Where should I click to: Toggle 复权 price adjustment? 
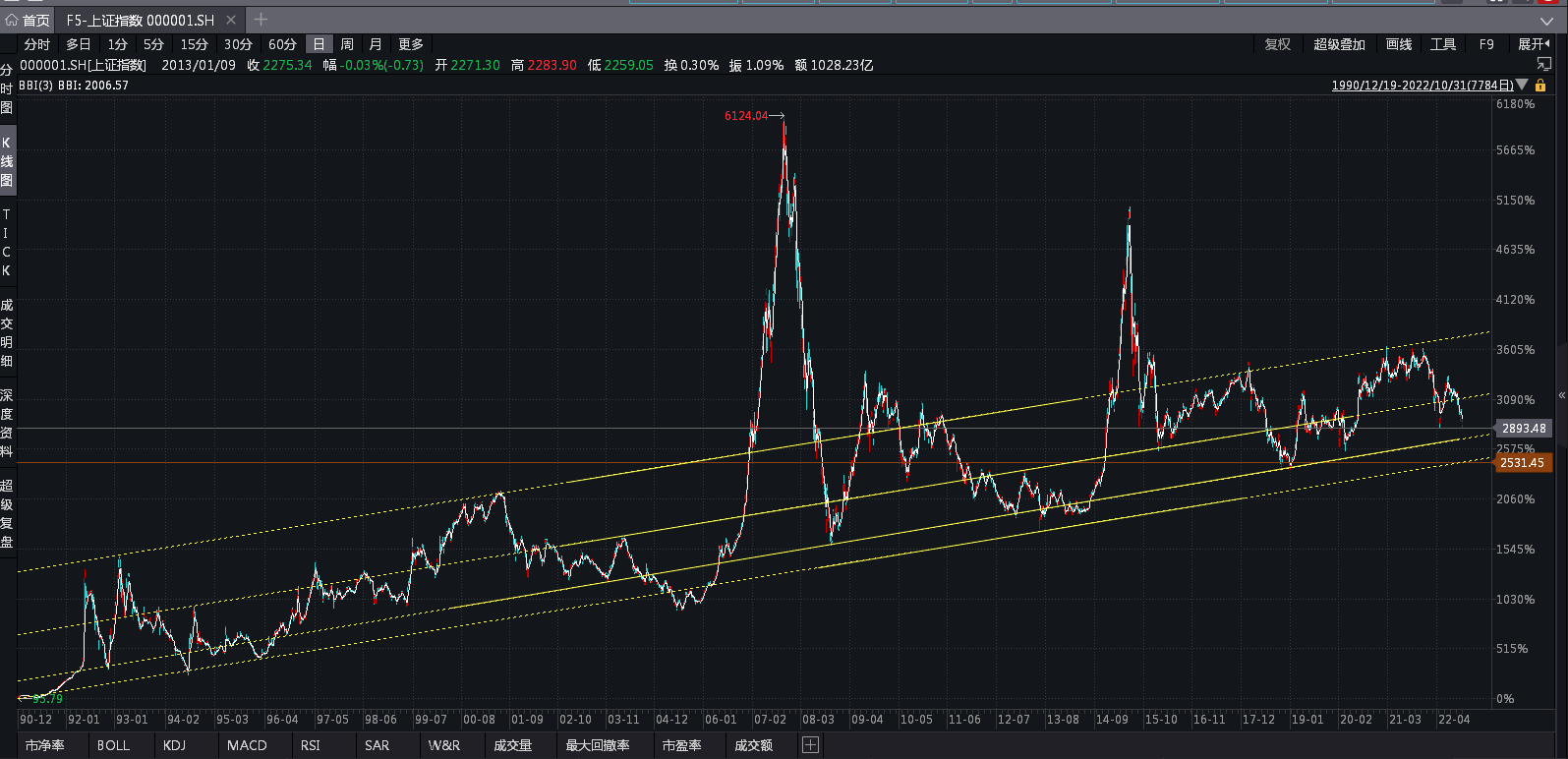click(x=1277, y=44)
